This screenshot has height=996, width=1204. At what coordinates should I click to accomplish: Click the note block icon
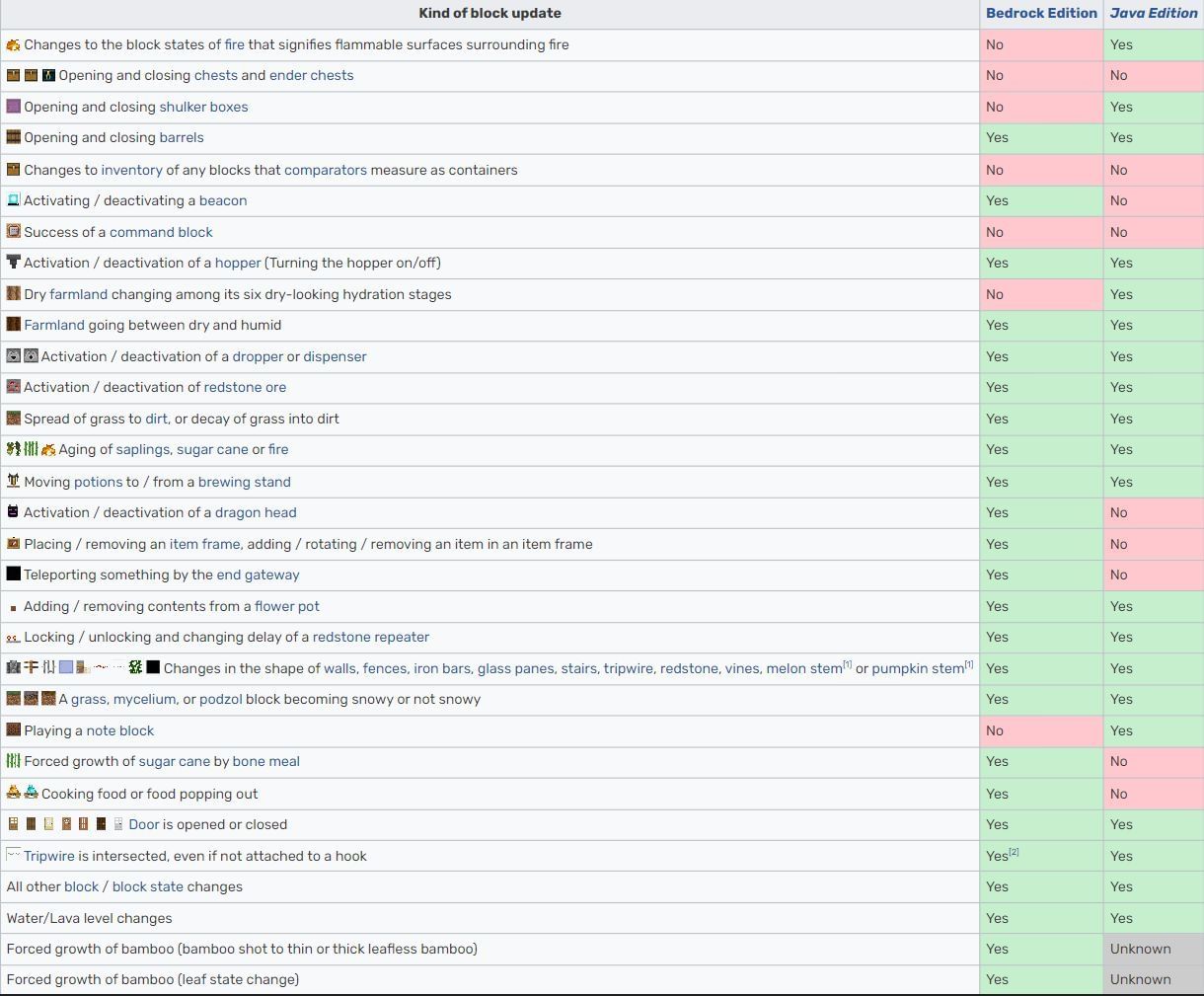point(14,730)
